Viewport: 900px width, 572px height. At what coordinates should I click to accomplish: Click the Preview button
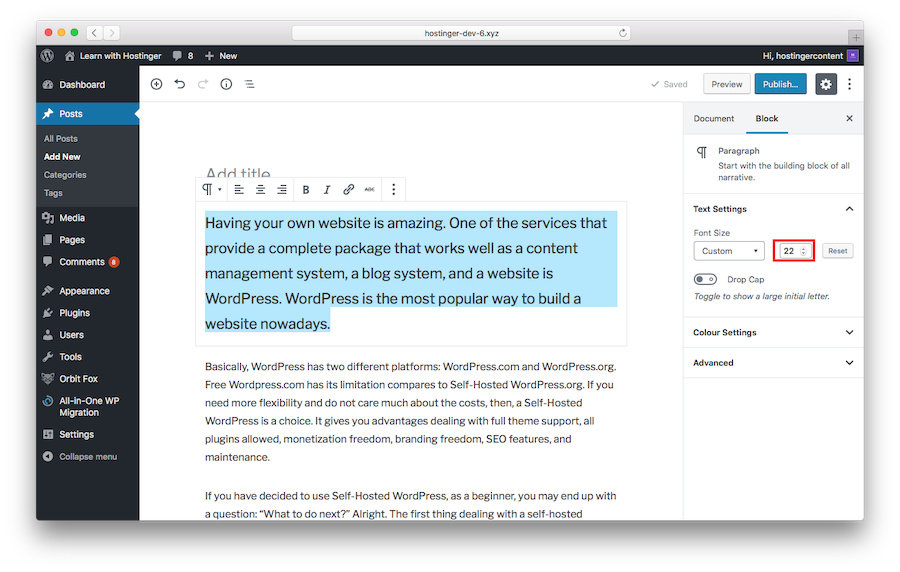pyautogui.click(x=727, y=84)
